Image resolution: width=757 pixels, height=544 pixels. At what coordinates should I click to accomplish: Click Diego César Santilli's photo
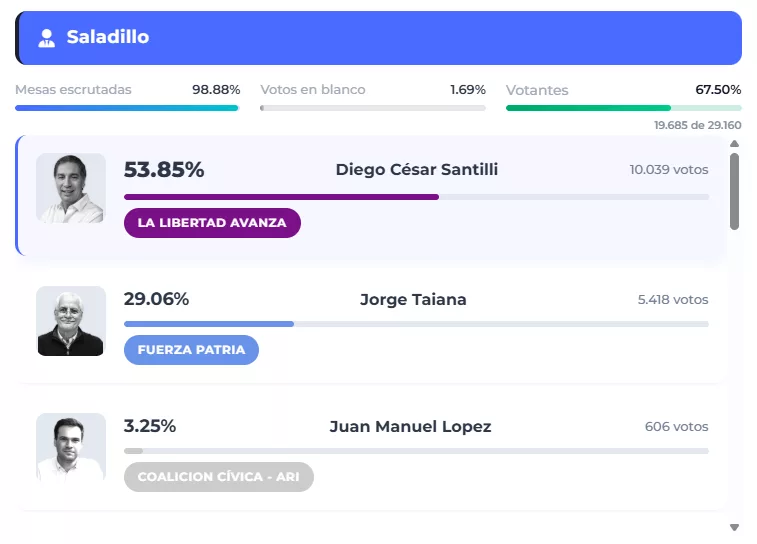point(71,188)
